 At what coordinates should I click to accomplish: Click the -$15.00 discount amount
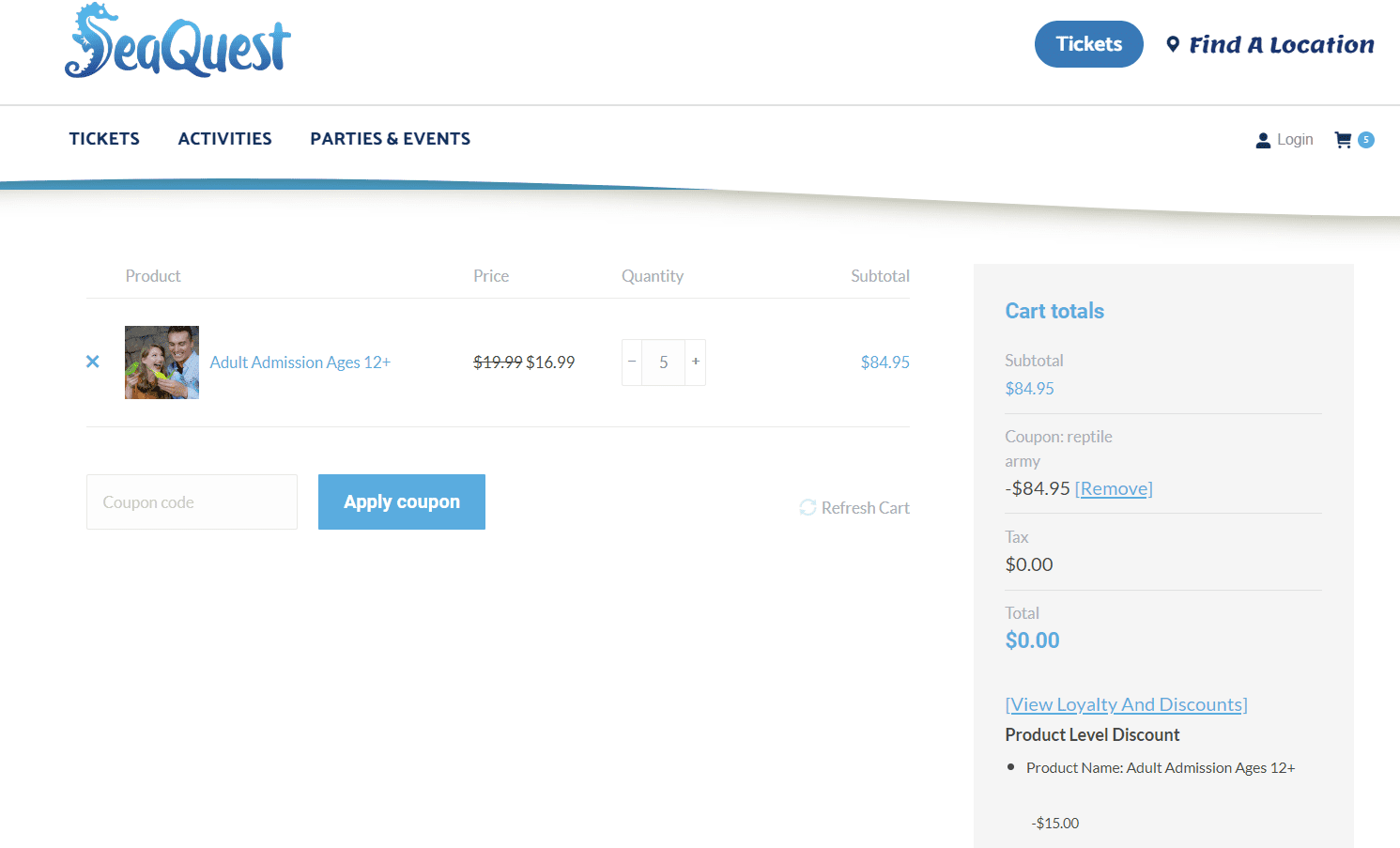1055,824
